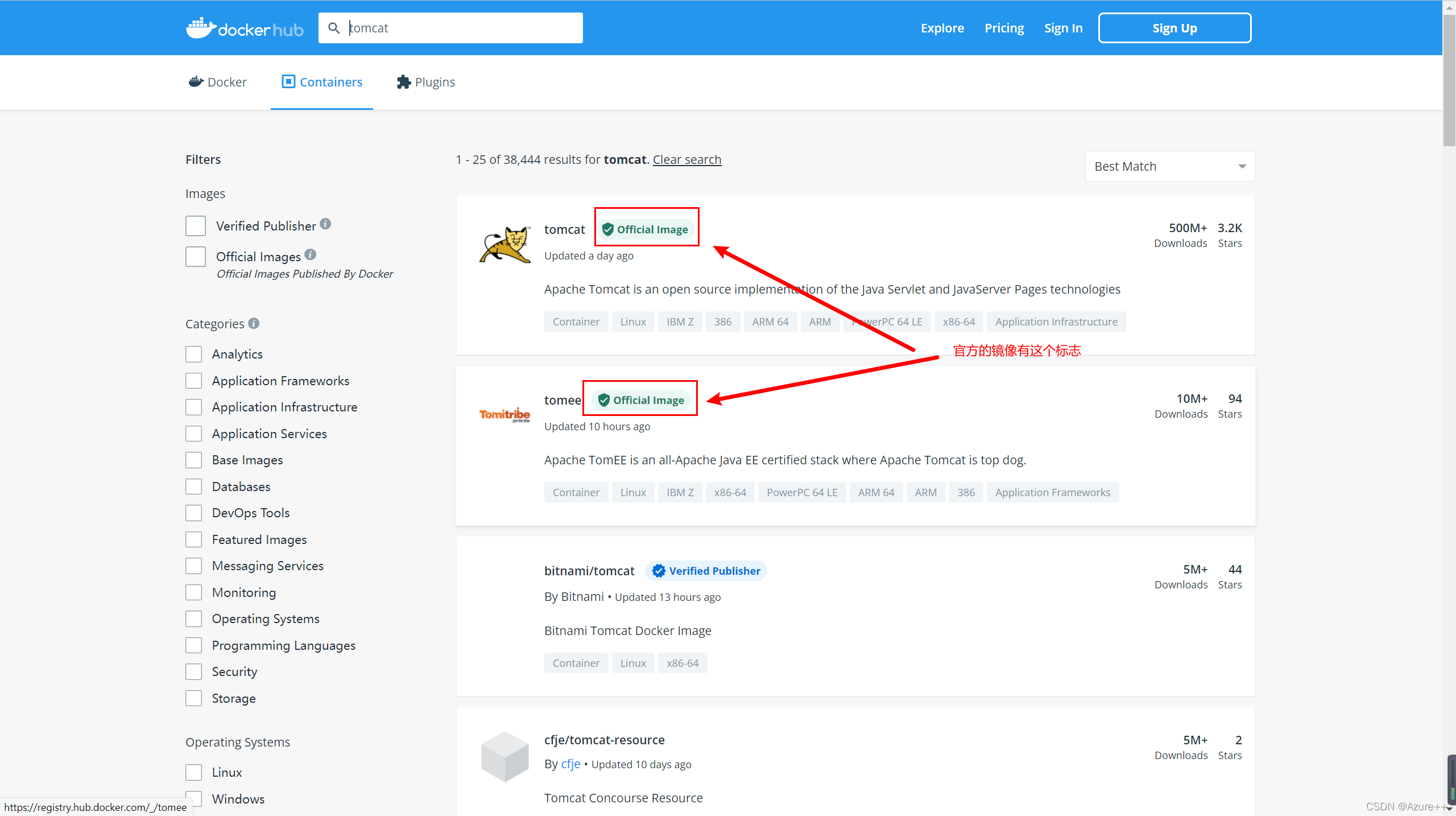Switch to the Plugins tab
1456x816 pixels.
tap(426, 82)
